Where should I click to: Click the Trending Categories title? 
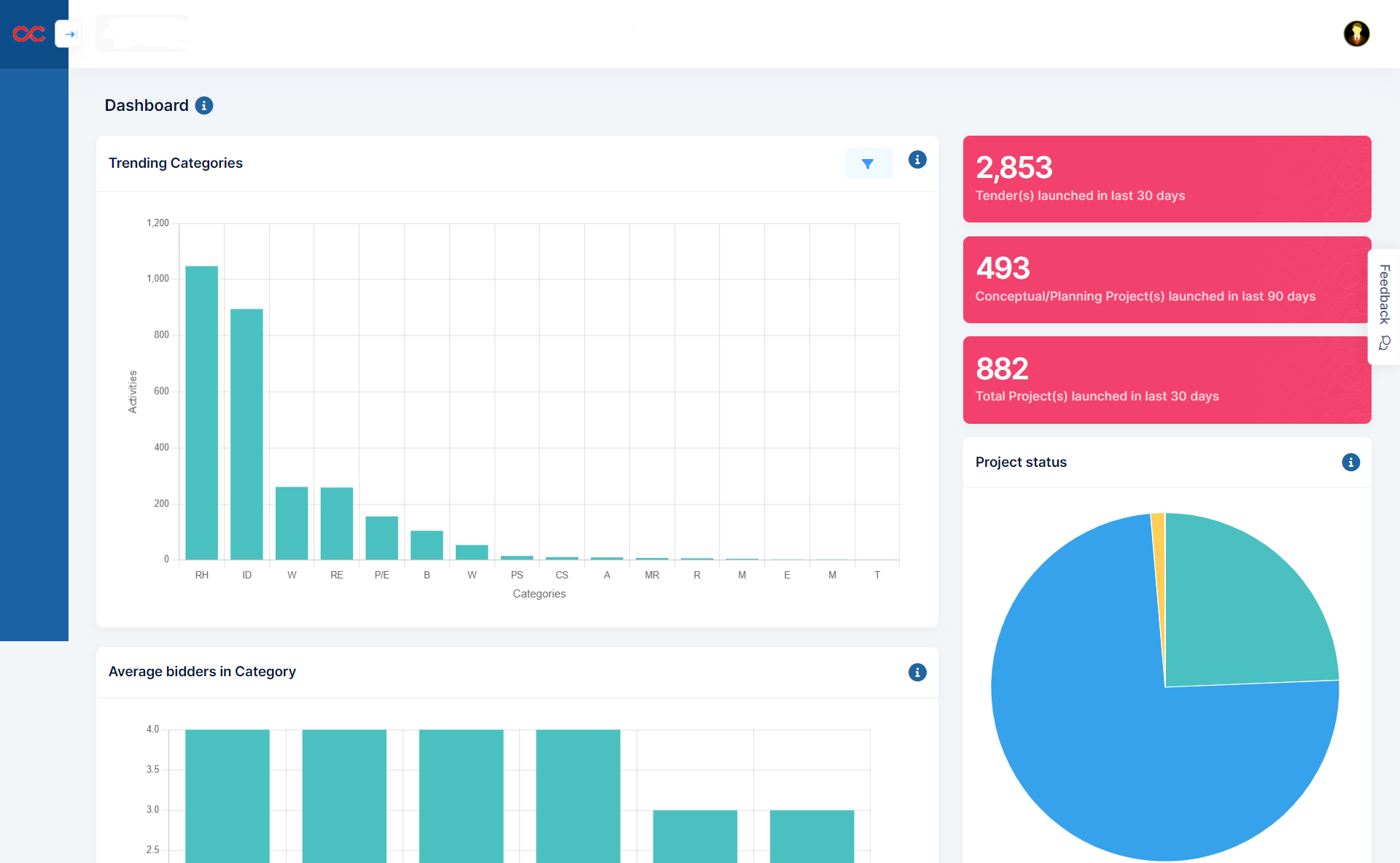pos(176,163)
